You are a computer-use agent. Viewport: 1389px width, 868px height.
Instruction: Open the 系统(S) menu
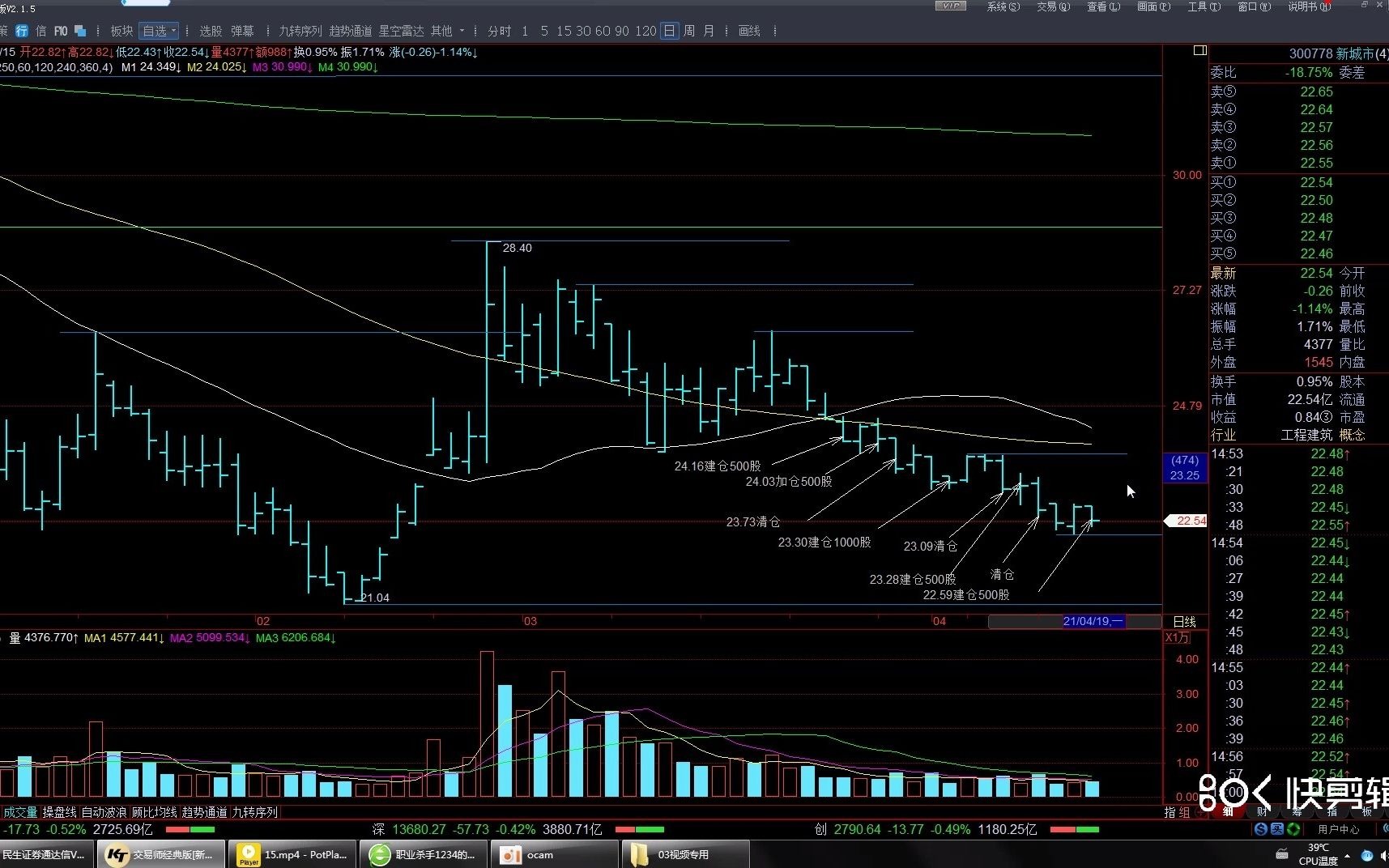(1003, 6)
